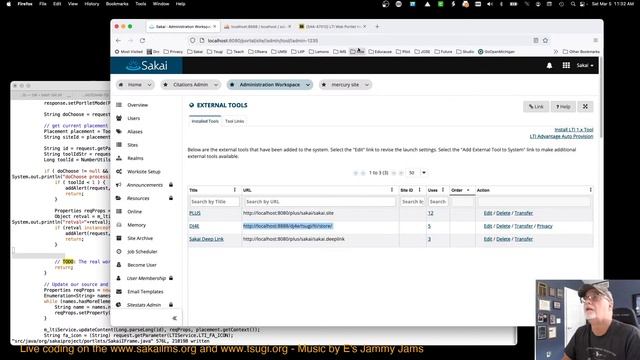This screenshot has height=360, width=640.
Task: Click Privacy link in second row
Action: [544, 226]
